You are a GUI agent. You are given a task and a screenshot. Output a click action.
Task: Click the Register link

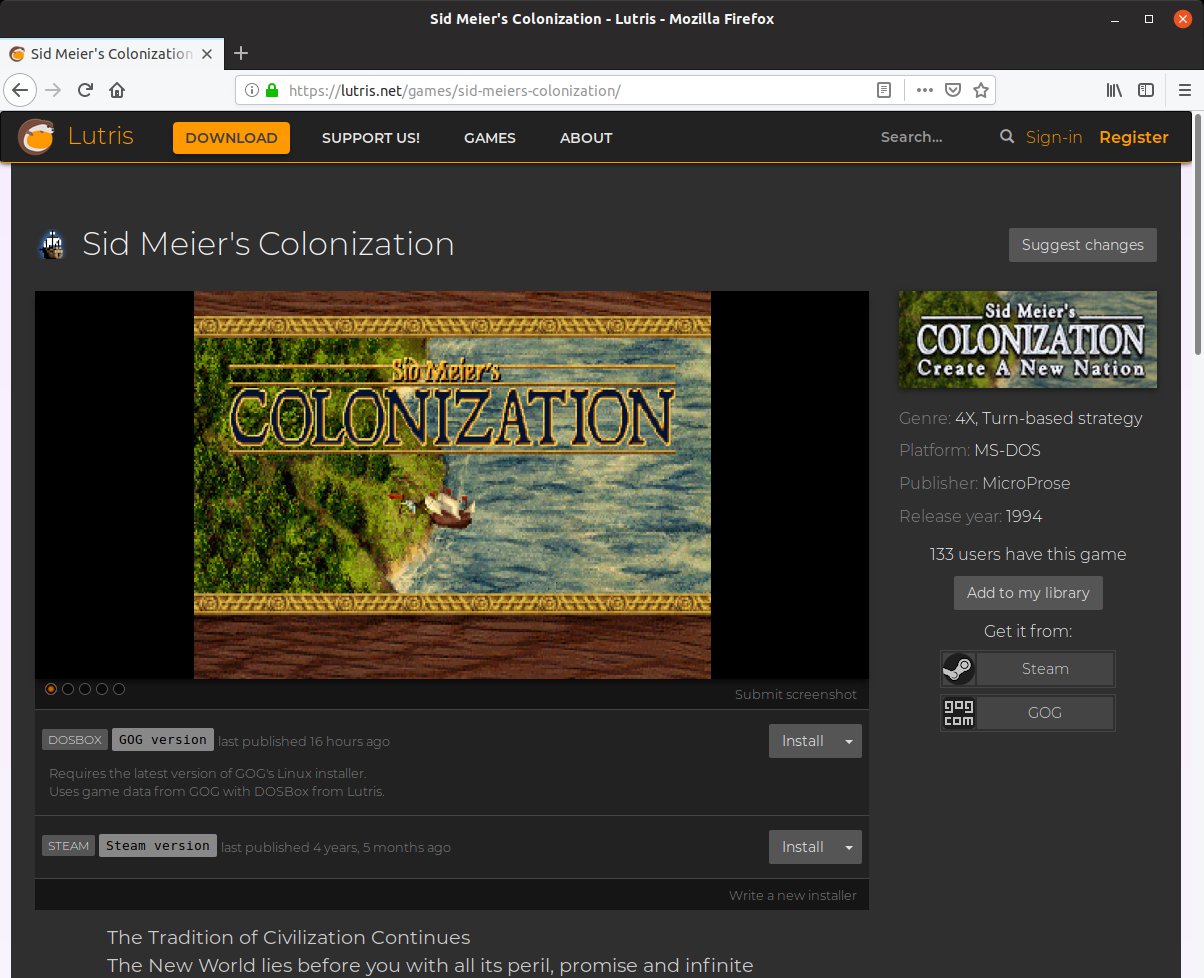click(1134, 137)
